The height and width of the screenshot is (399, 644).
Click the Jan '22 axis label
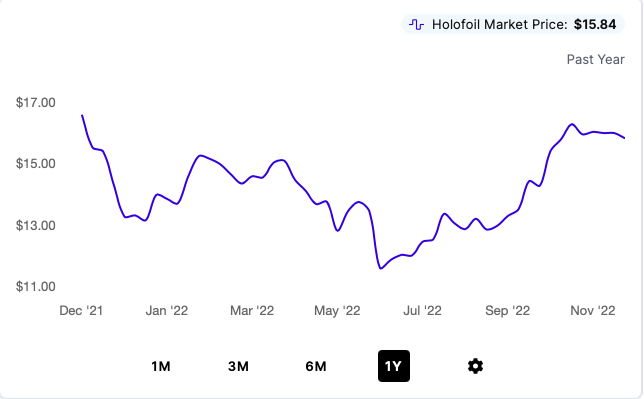(167, 311)
